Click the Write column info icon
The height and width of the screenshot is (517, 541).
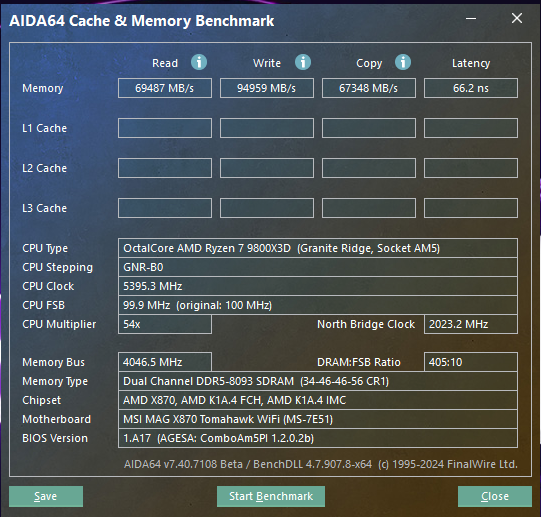tap(303, 62)
